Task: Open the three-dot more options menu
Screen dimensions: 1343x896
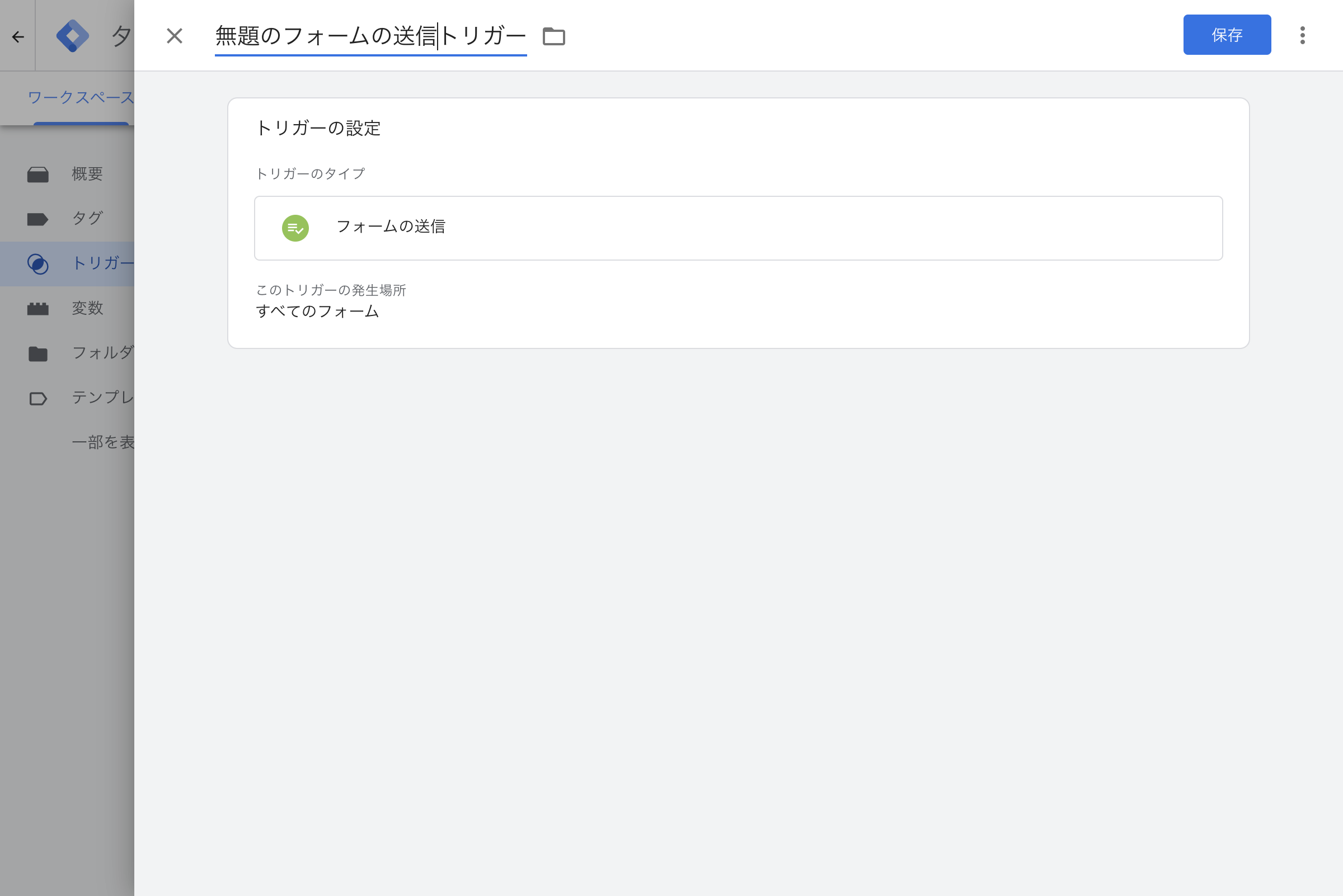Action: 1302,35
